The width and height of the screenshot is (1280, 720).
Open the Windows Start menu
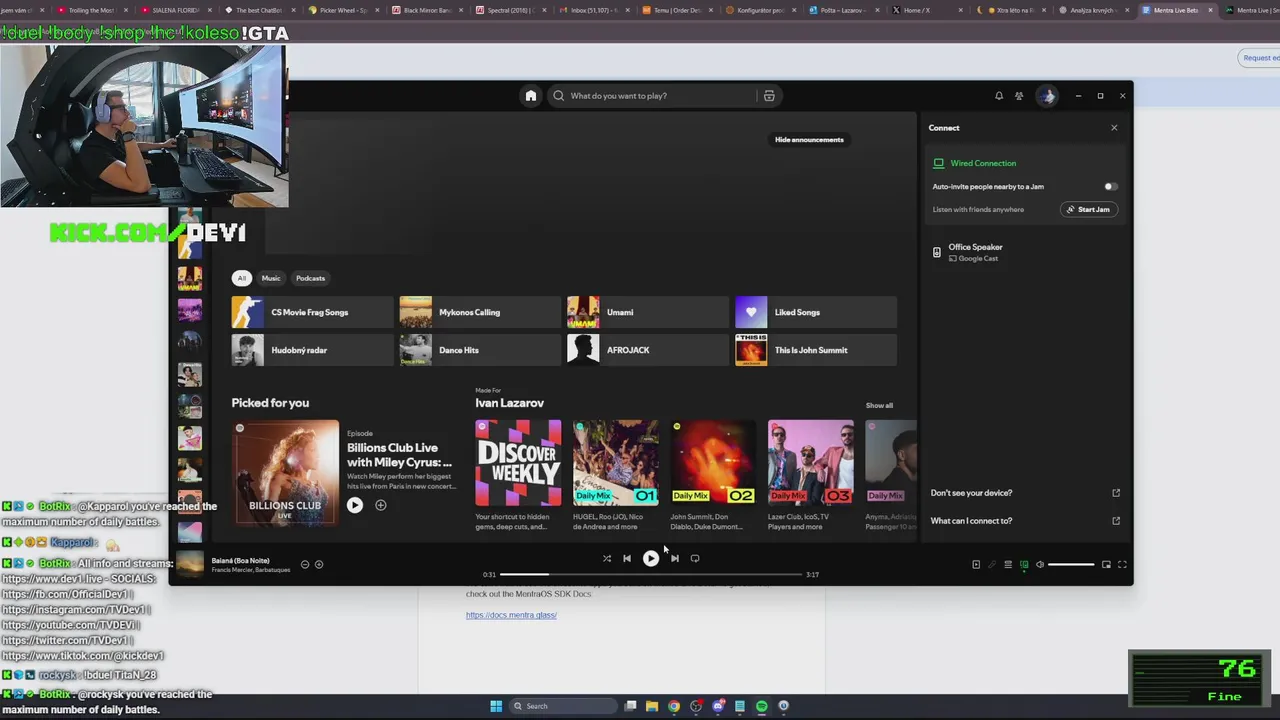pyautogui.click(x=496, y=706)
